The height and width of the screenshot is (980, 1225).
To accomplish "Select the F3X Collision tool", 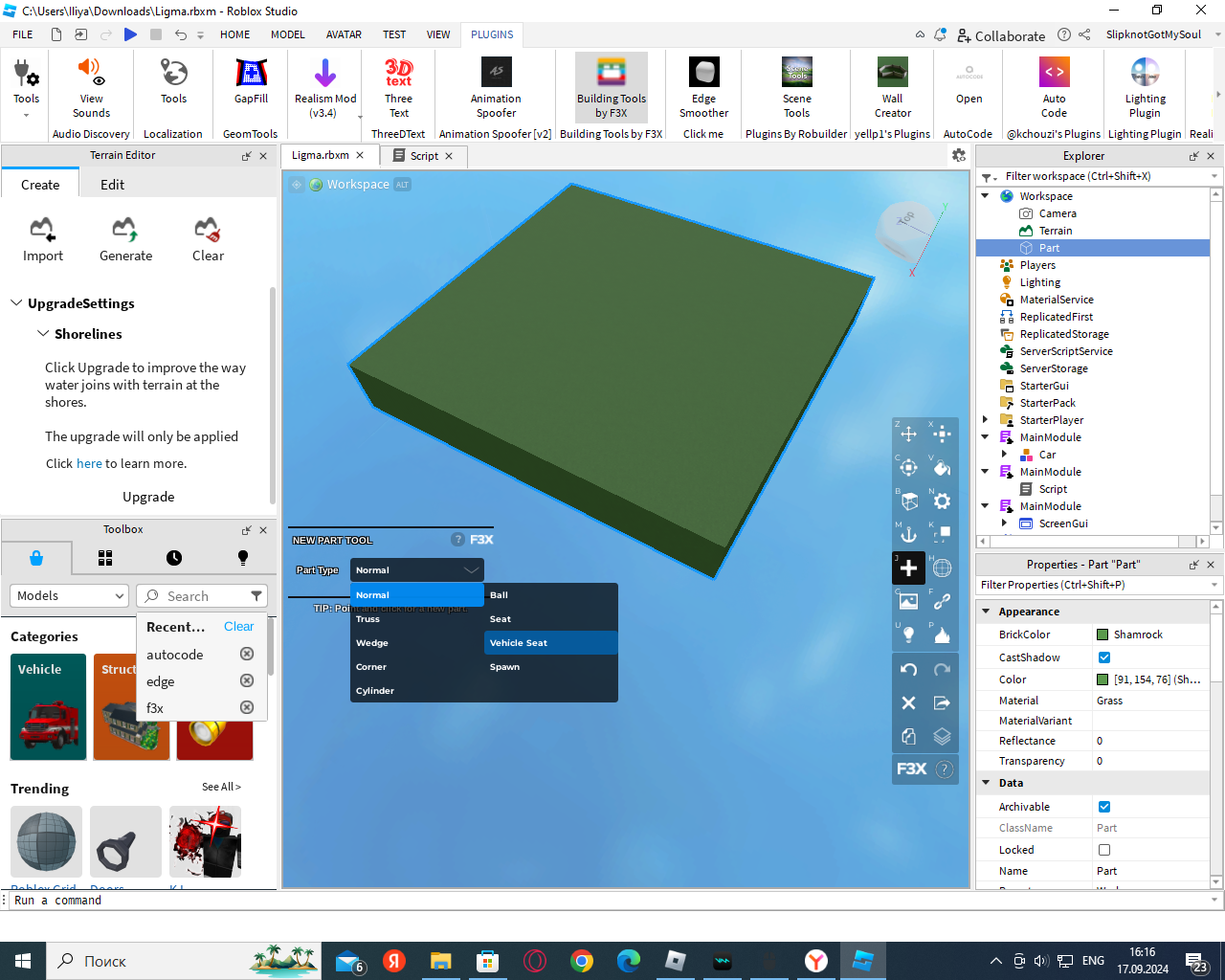I will pos(942,534).
